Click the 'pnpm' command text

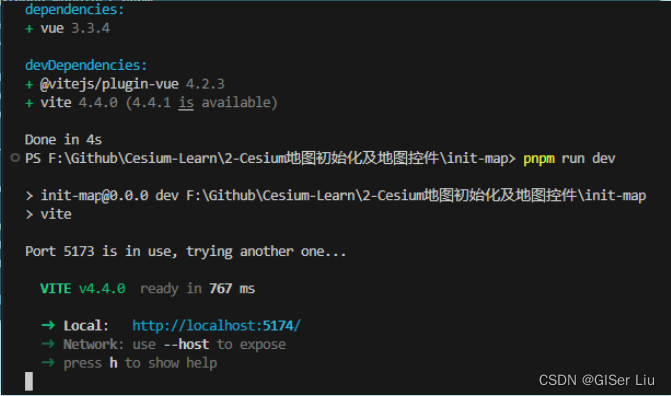click(539, 159)
